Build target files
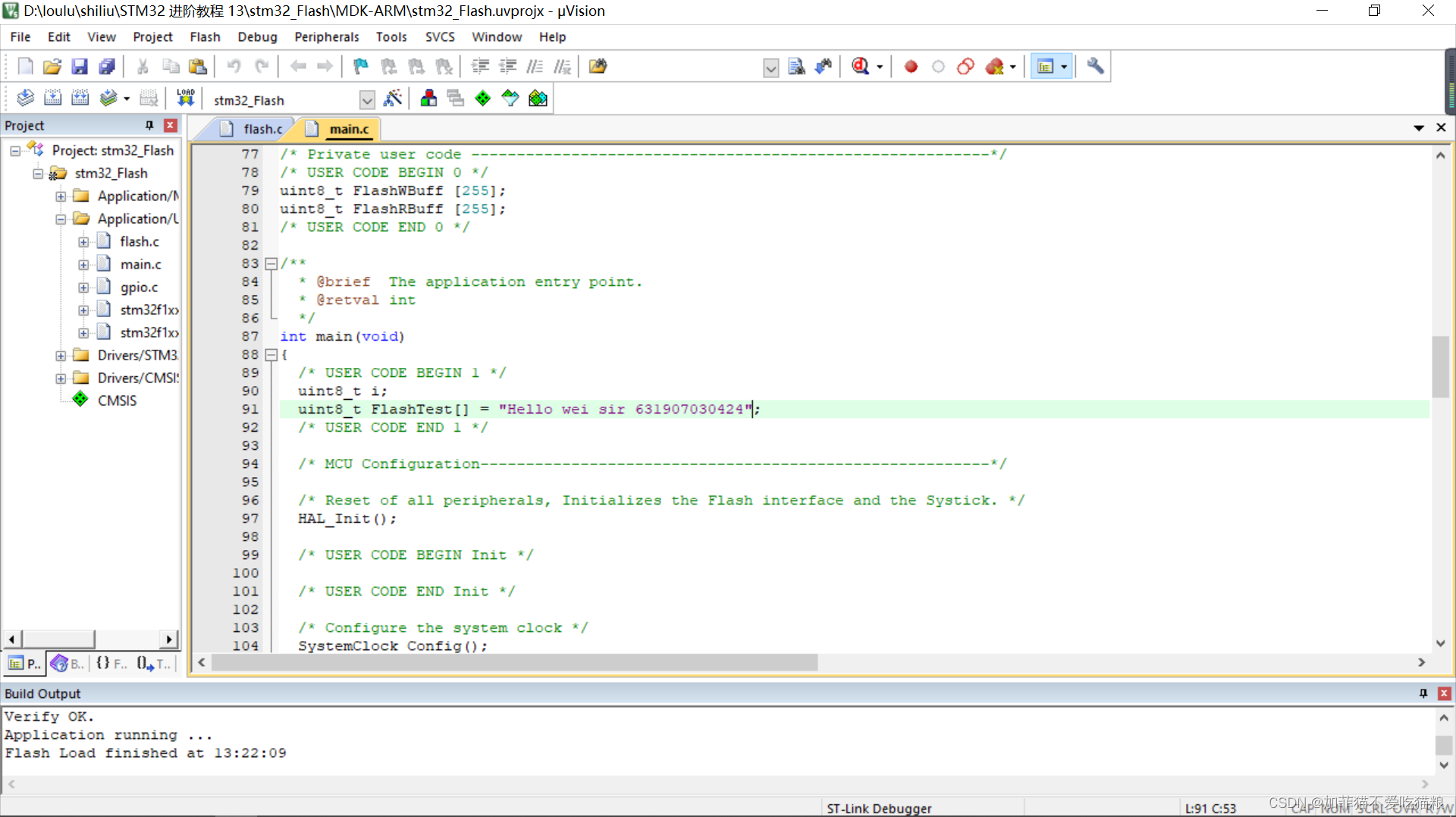Image resolution: width=1456 pixels, height=817 pixels. (x=52, y=98)
